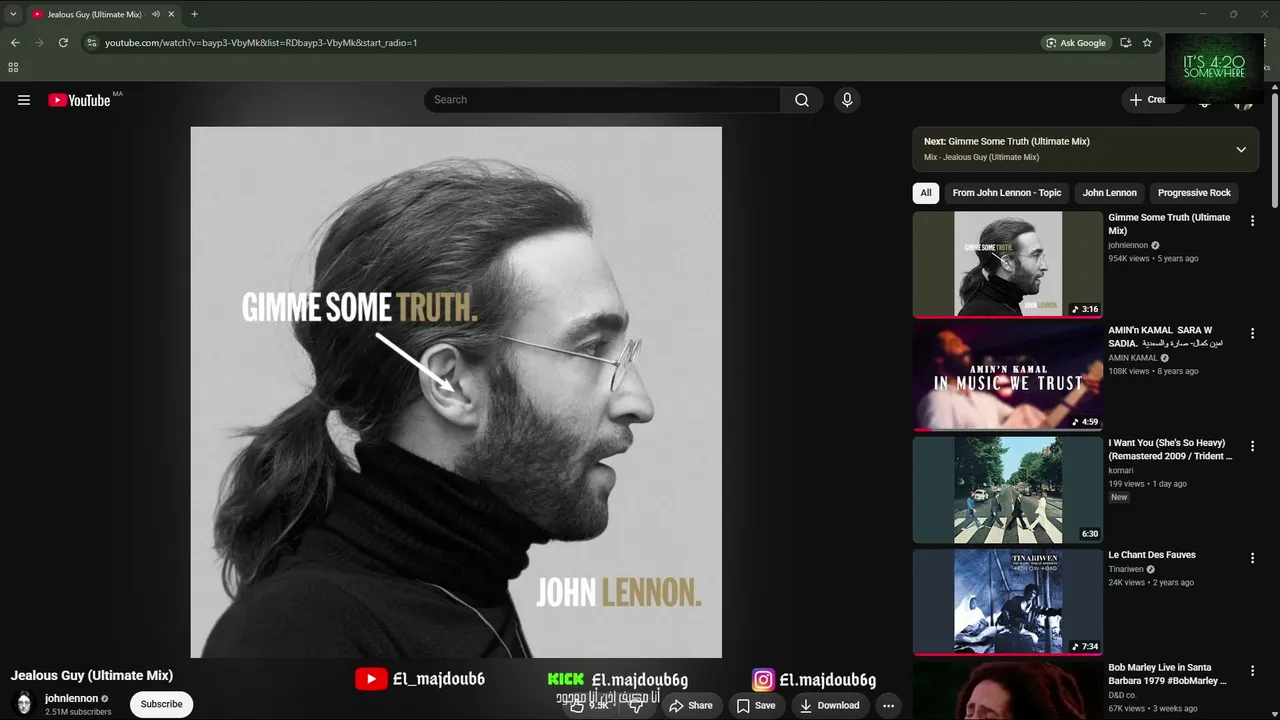Image resolution: width=1280 pixels, height=720 pixels.
Task: Click the magnifier search button
Action: (802, 100)
